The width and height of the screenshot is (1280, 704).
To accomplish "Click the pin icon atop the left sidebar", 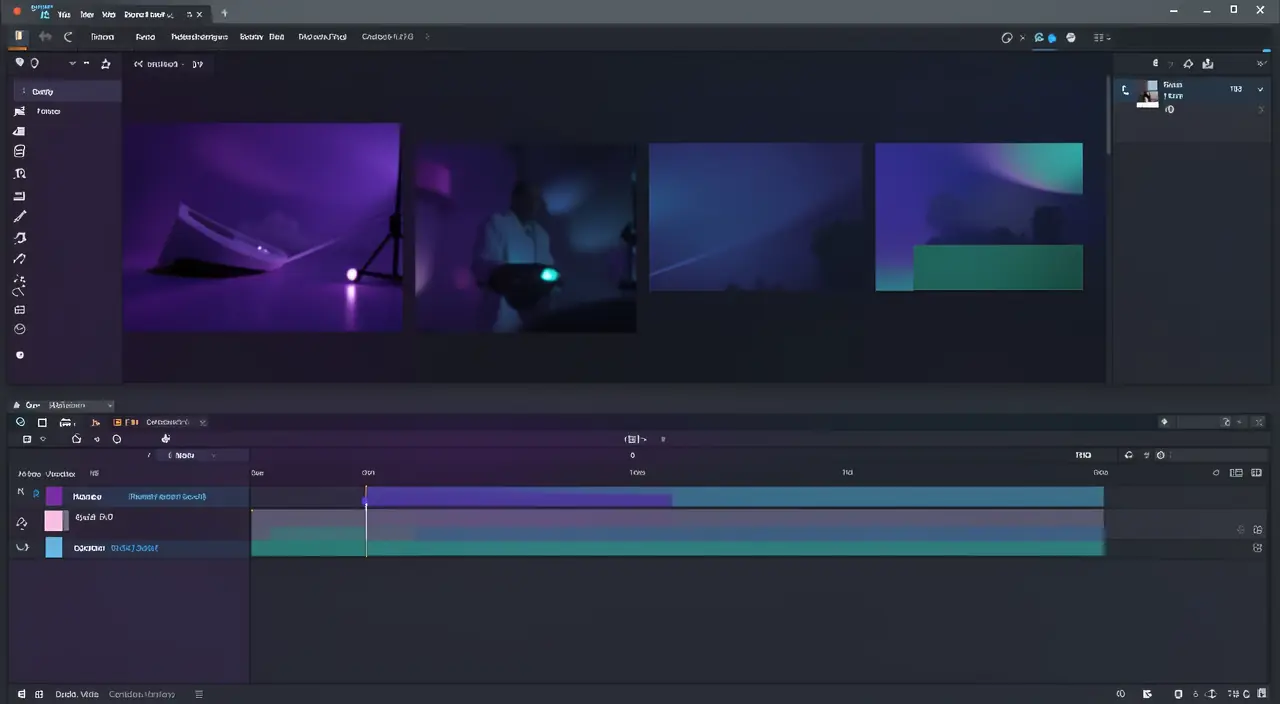I will click(19, 63).
